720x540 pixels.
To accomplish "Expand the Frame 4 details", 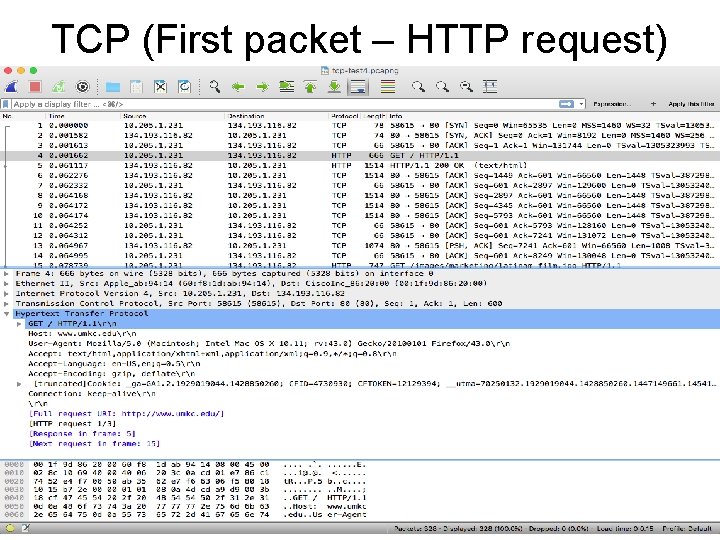I will tap(6, 274).
